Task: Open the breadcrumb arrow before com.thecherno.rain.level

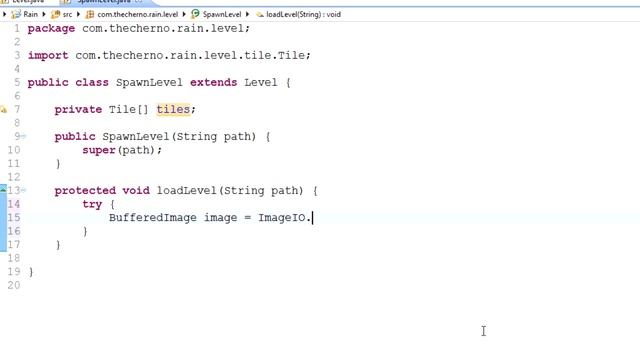Action: pyautogui.click(x=78, y=14)
